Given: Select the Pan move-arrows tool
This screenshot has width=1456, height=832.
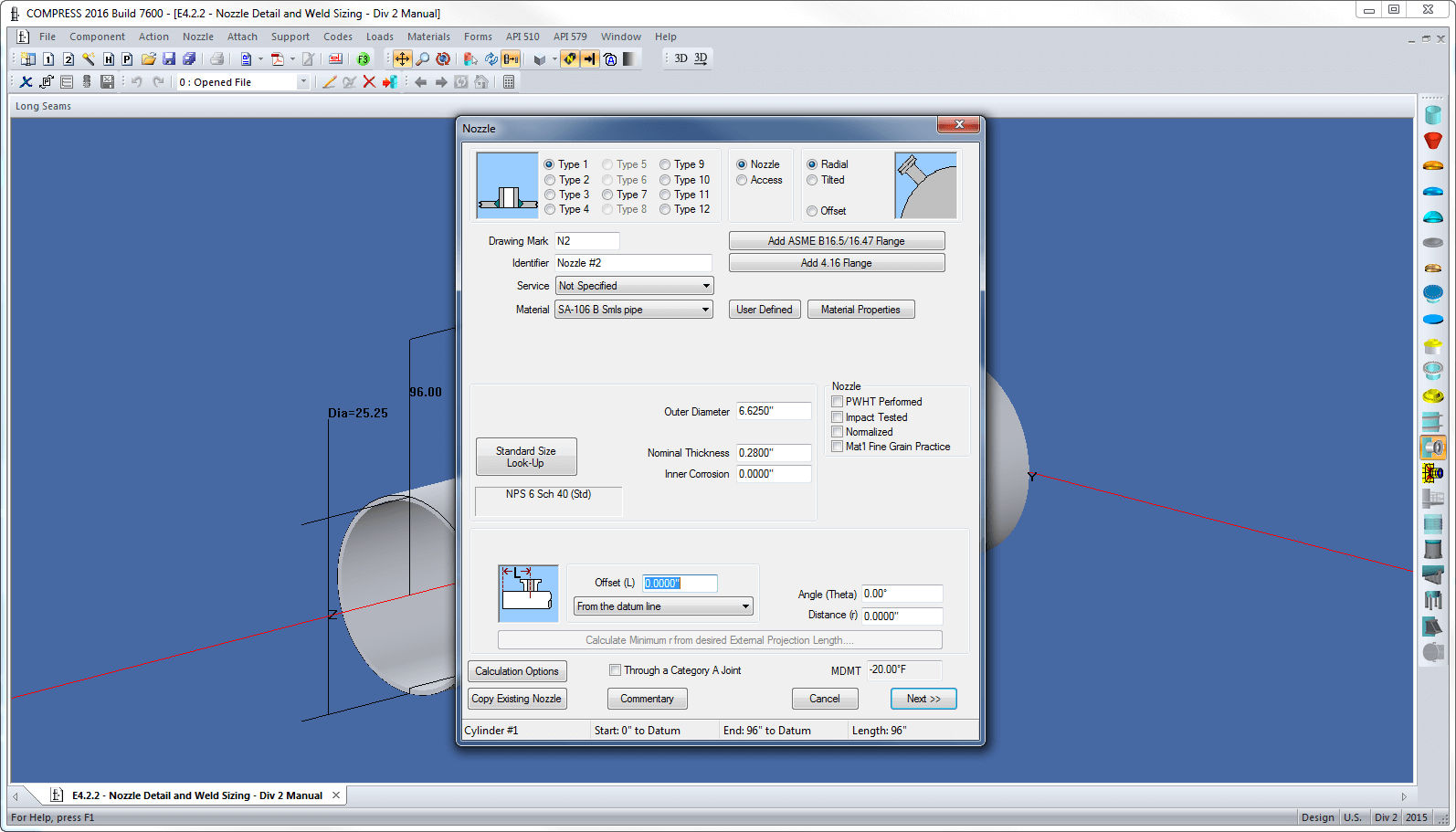Looking at the screenshot, I should point(402,59).
